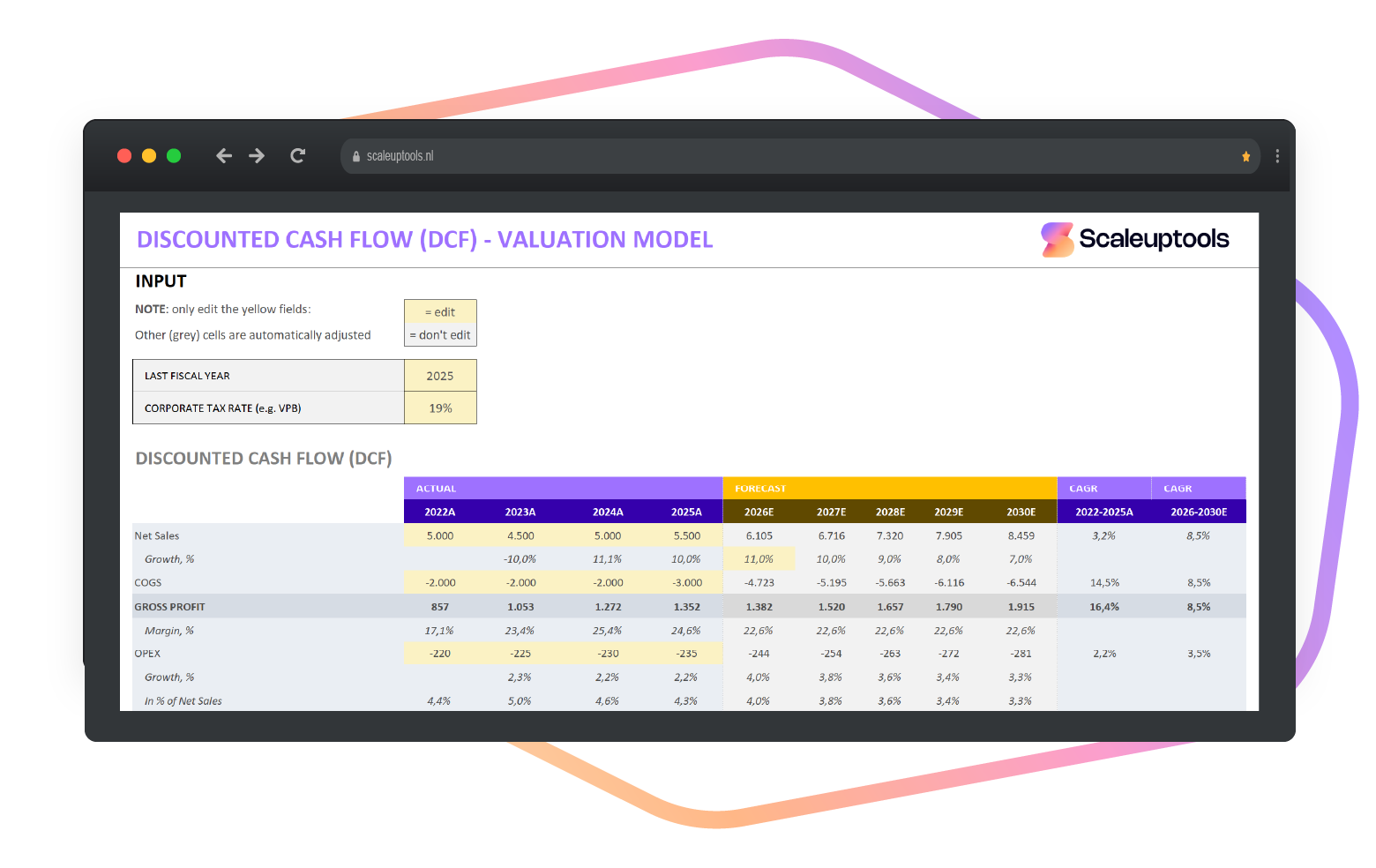Select the grey '= don't edit' legend cell
Image resolution: width=1376 pixels, height=868 pixels.
[x=440, y=335]
